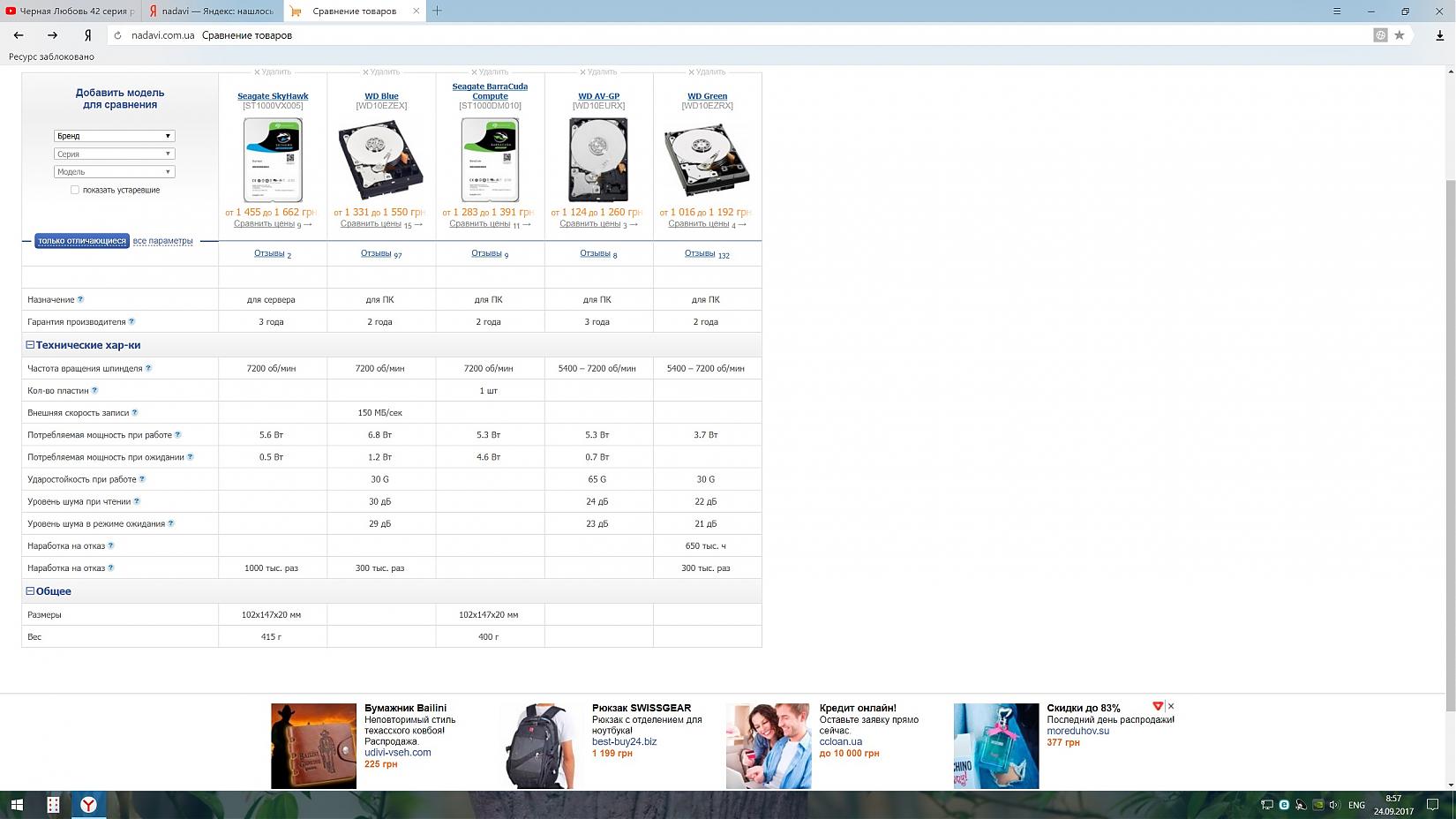Click the Seagate SkyHawk drive image

(x=273, y=161)
